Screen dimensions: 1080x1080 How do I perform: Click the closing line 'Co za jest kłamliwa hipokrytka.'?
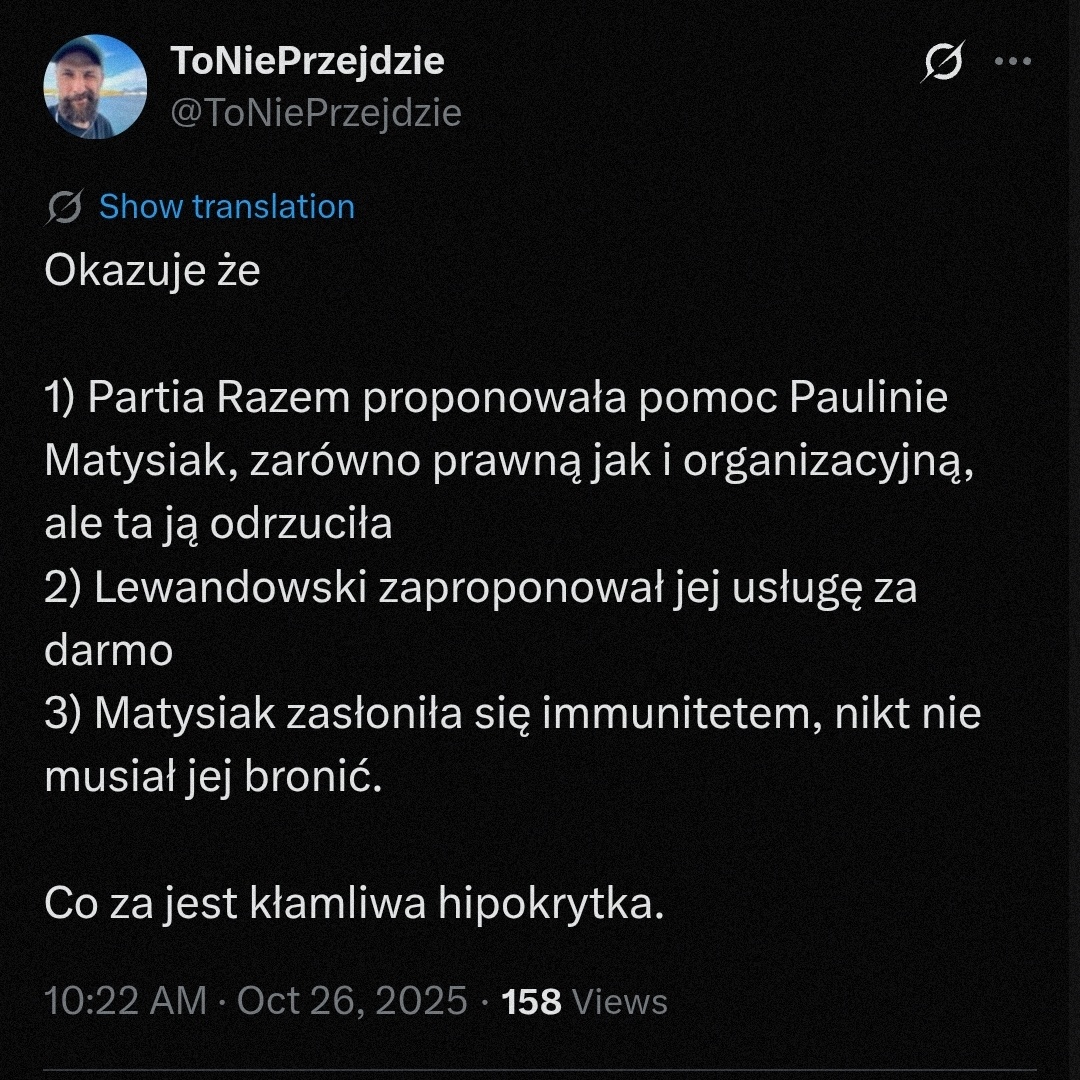pos(354,903)
